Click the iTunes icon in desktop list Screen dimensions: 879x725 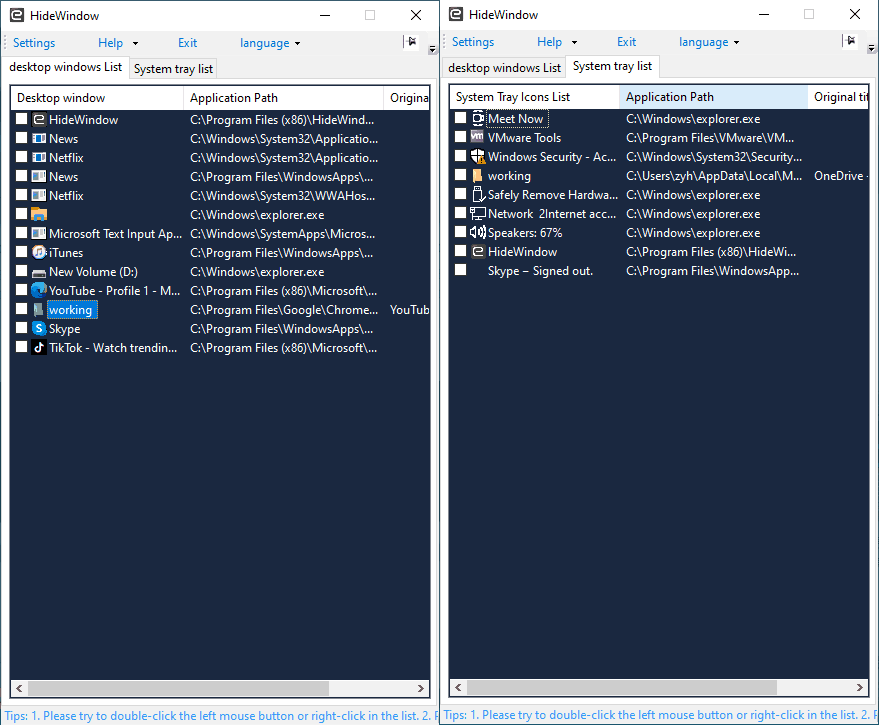point(39,252)
